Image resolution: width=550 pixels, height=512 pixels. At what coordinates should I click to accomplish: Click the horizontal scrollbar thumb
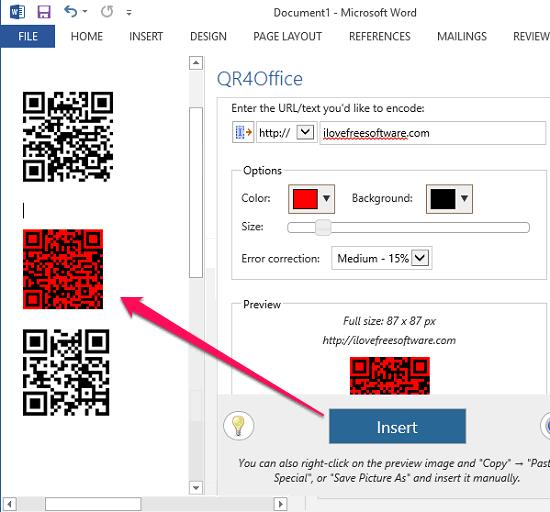pyautogui.click(x=93, y=504)
